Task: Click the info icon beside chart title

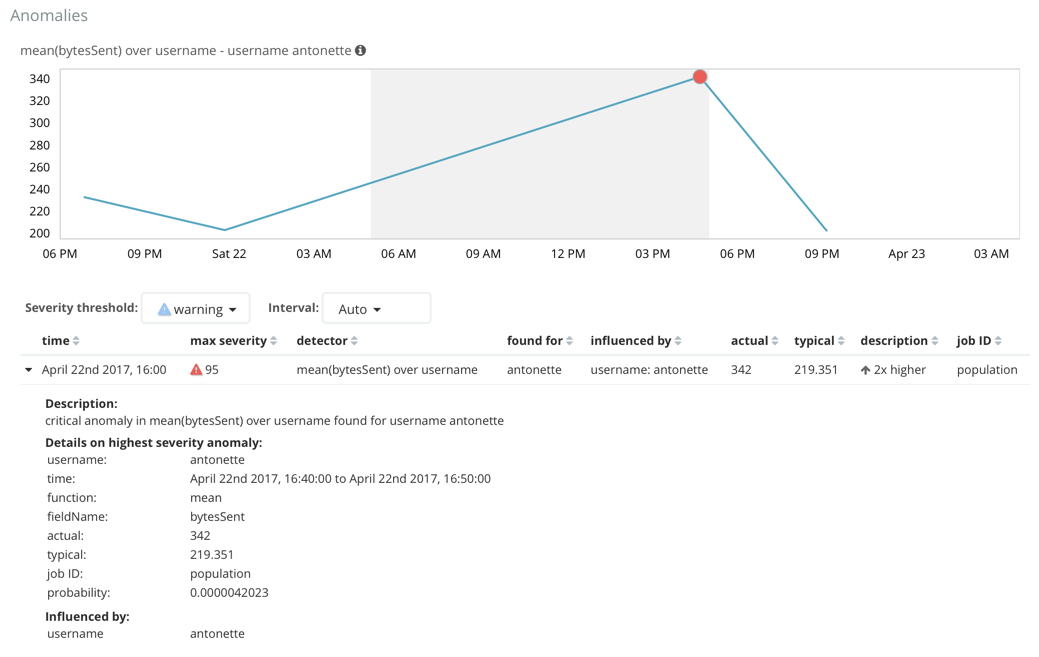Action: [361, 50]
